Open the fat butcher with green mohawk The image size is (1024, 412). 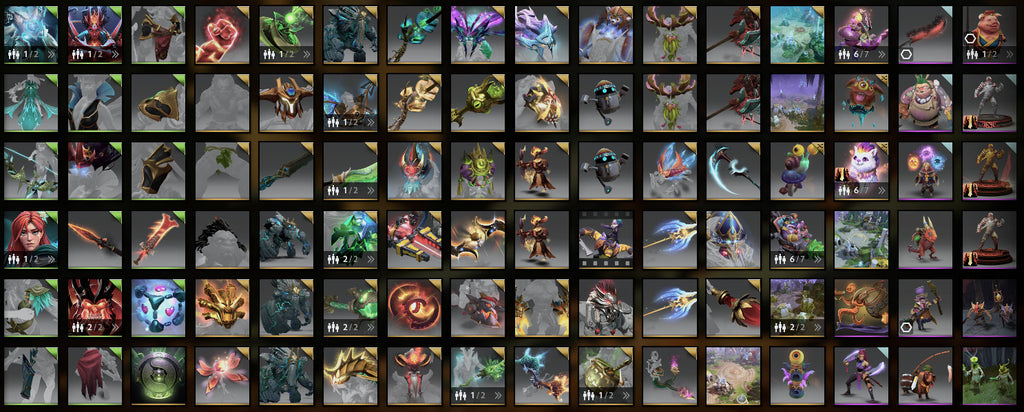(x=926, y=103)
